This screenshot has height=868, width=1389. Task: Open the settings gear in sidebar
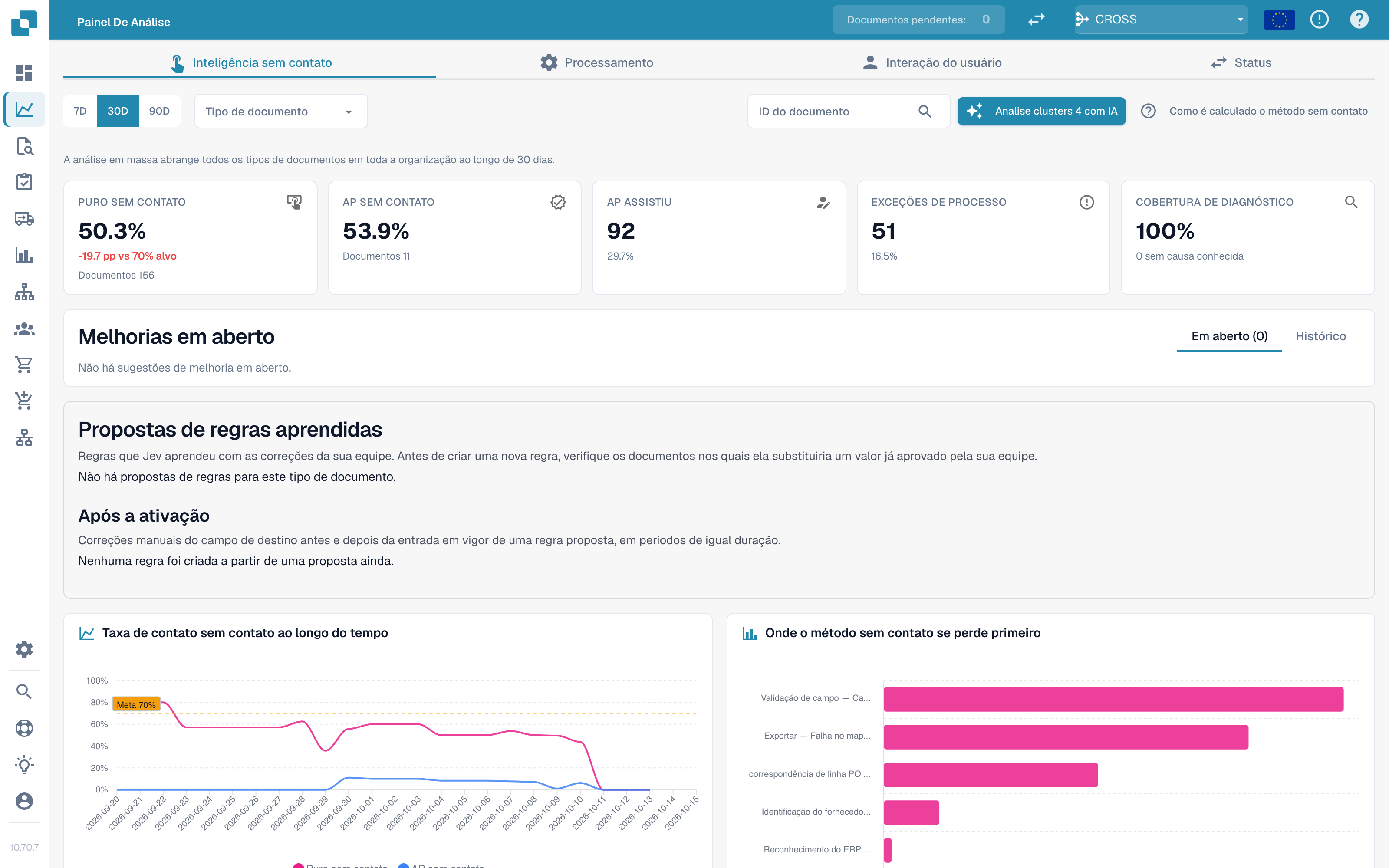coord(24,649)
